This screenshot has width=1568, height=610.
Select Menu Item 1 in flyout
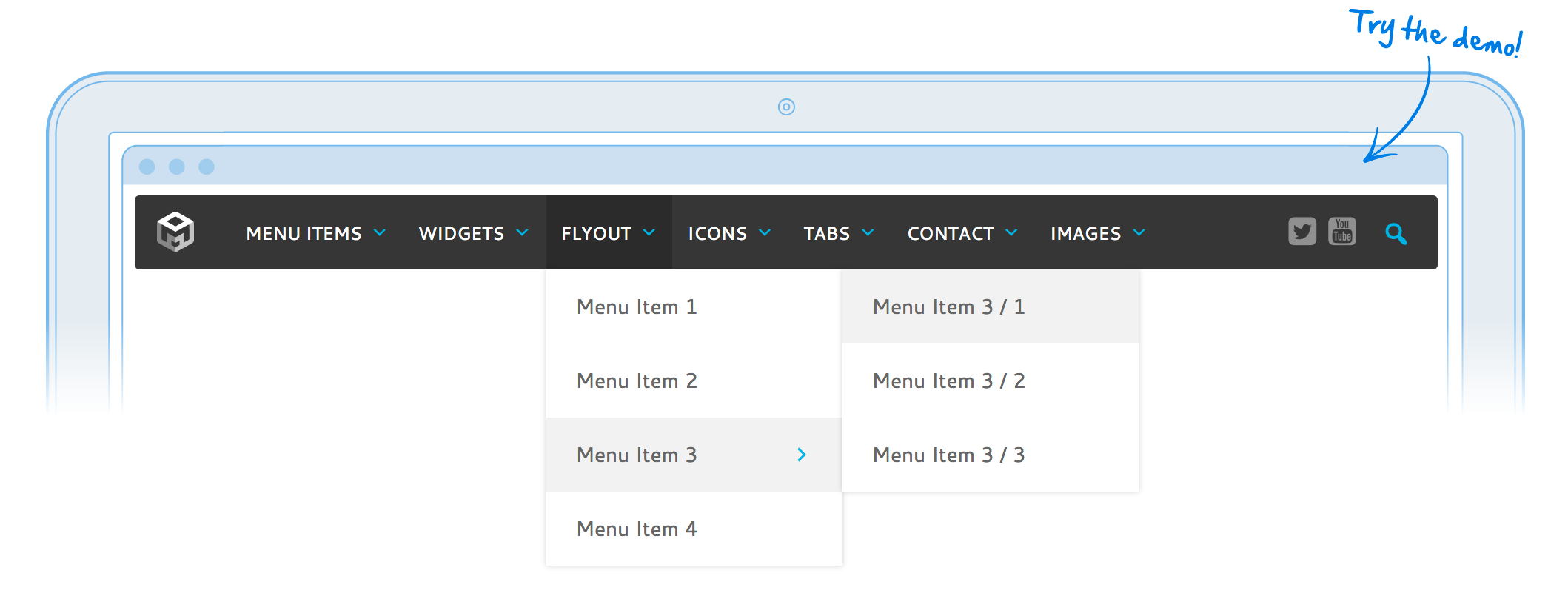click(x=637, y=306)
